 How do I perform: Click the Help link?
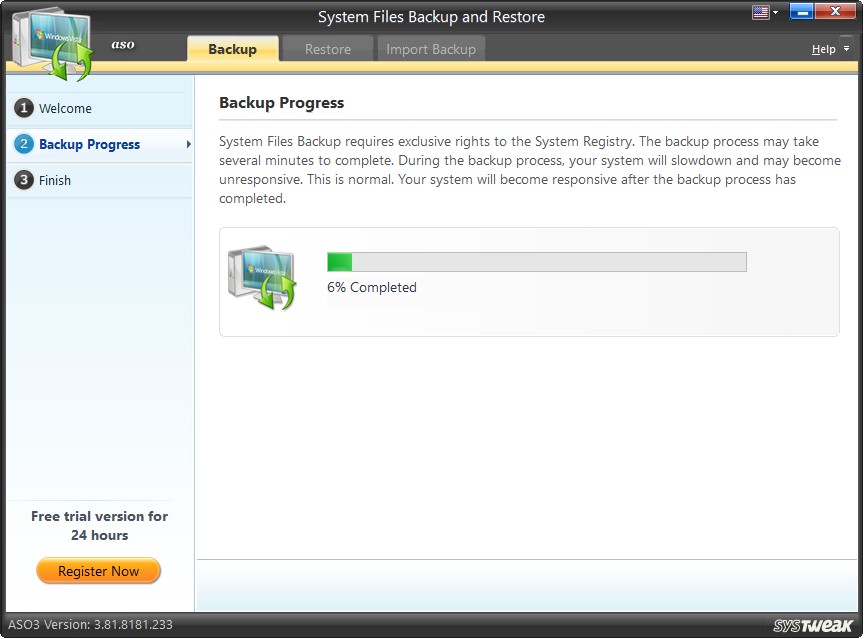click(x=824, y=48)
